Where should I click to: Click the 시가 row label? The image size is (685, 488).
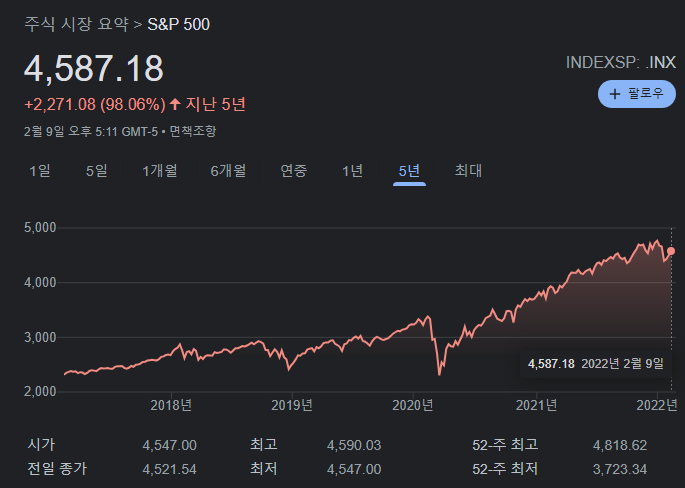pos(42,445)
